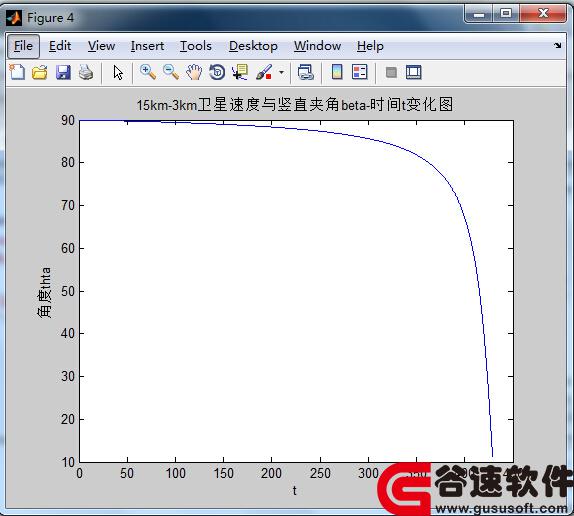This screenshot has height=516, width=574.
Task: Open the Help menu
Action: (x=370, y=46)
